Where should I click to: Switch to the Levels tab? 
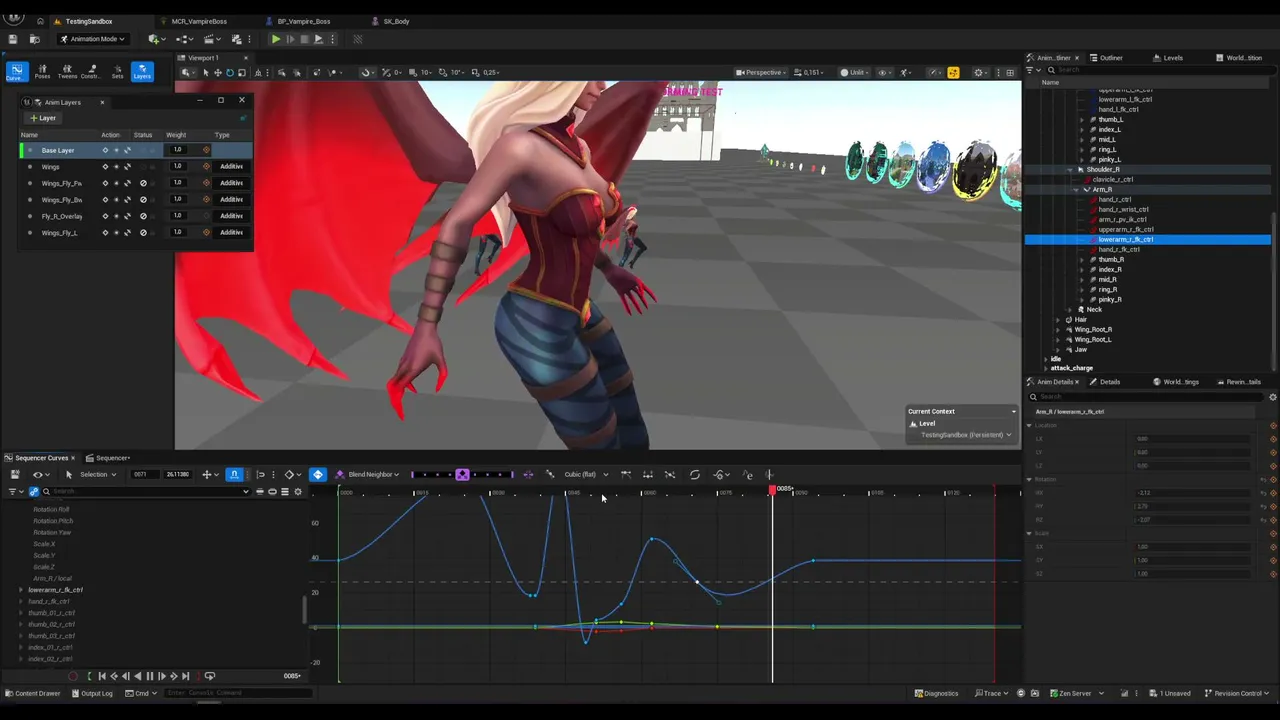click(1167, 58)
